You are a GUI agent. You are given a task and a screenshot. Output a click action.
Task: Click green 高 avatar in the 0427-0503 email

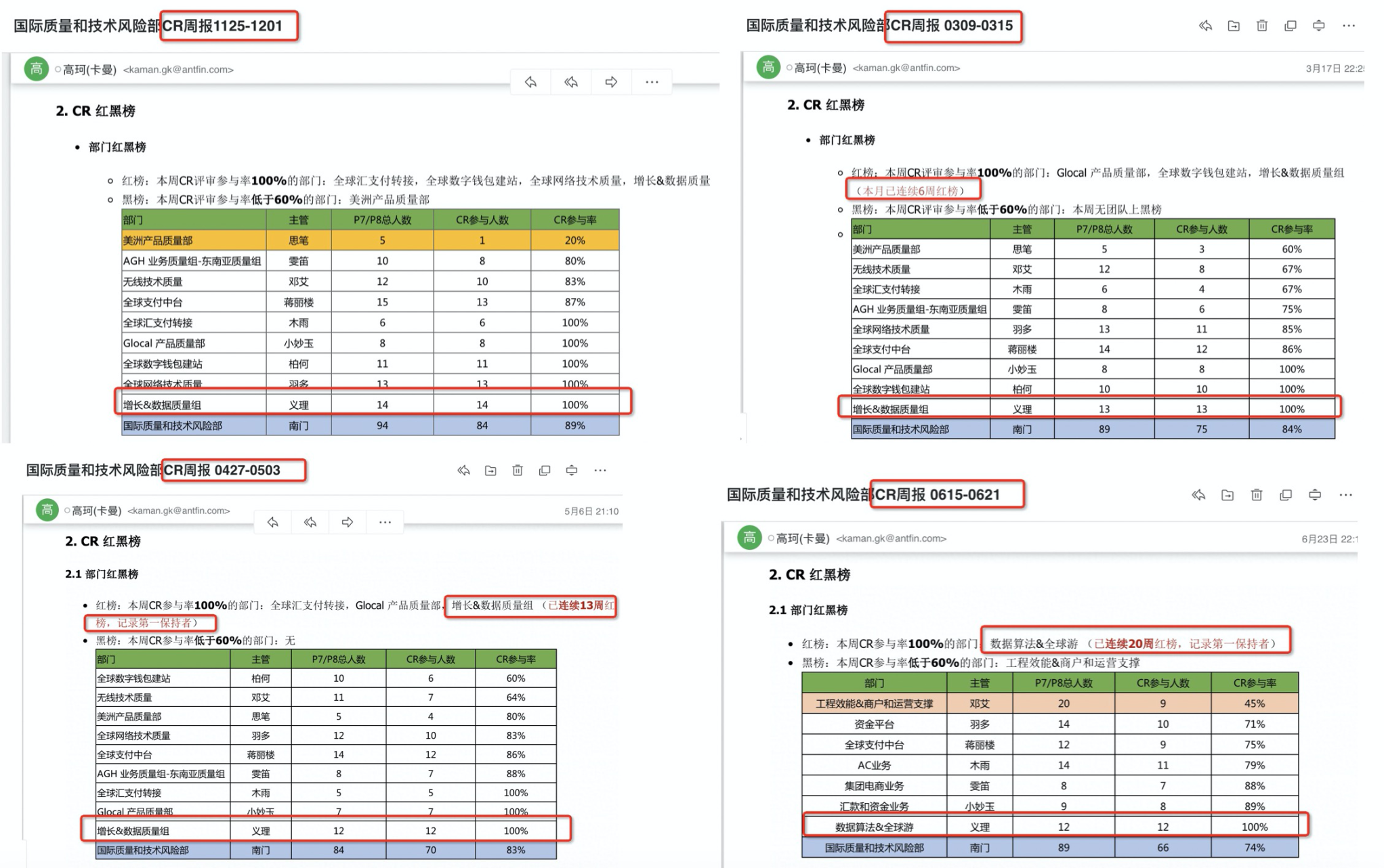[x=47, y=510]
